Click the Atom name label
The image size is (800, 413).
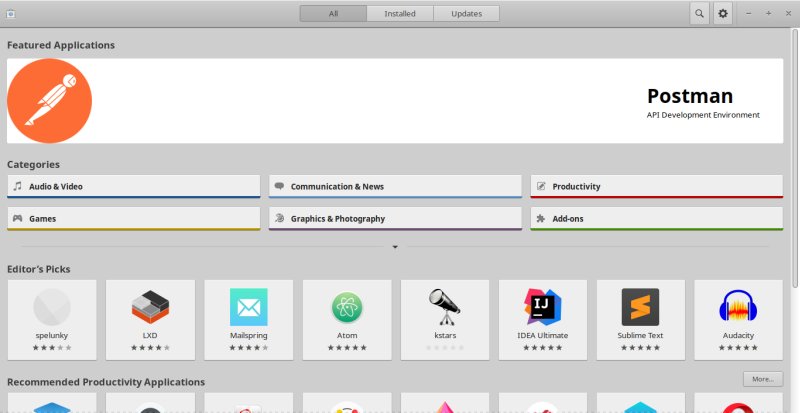[x=347, y=335]
